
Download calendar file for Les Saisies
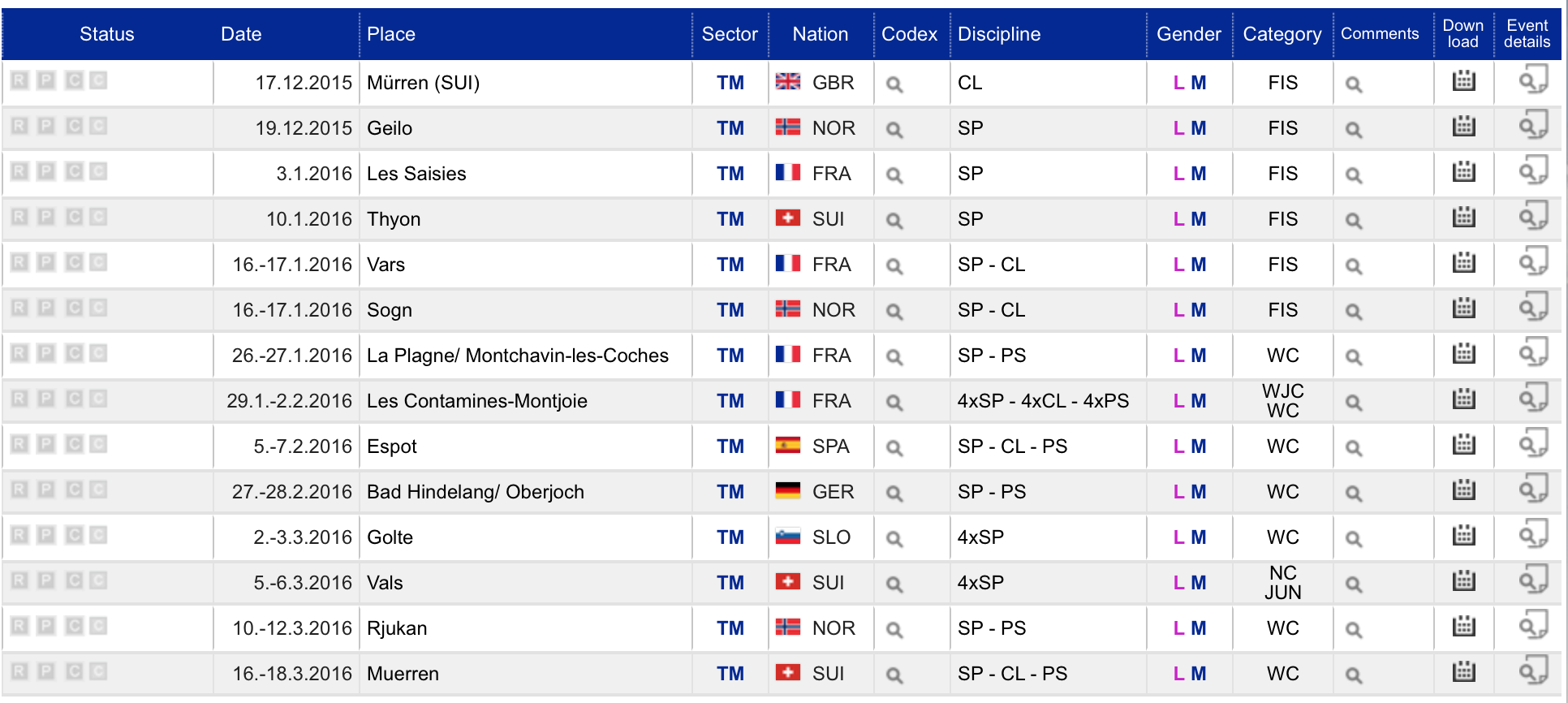tap(1463, 172)
